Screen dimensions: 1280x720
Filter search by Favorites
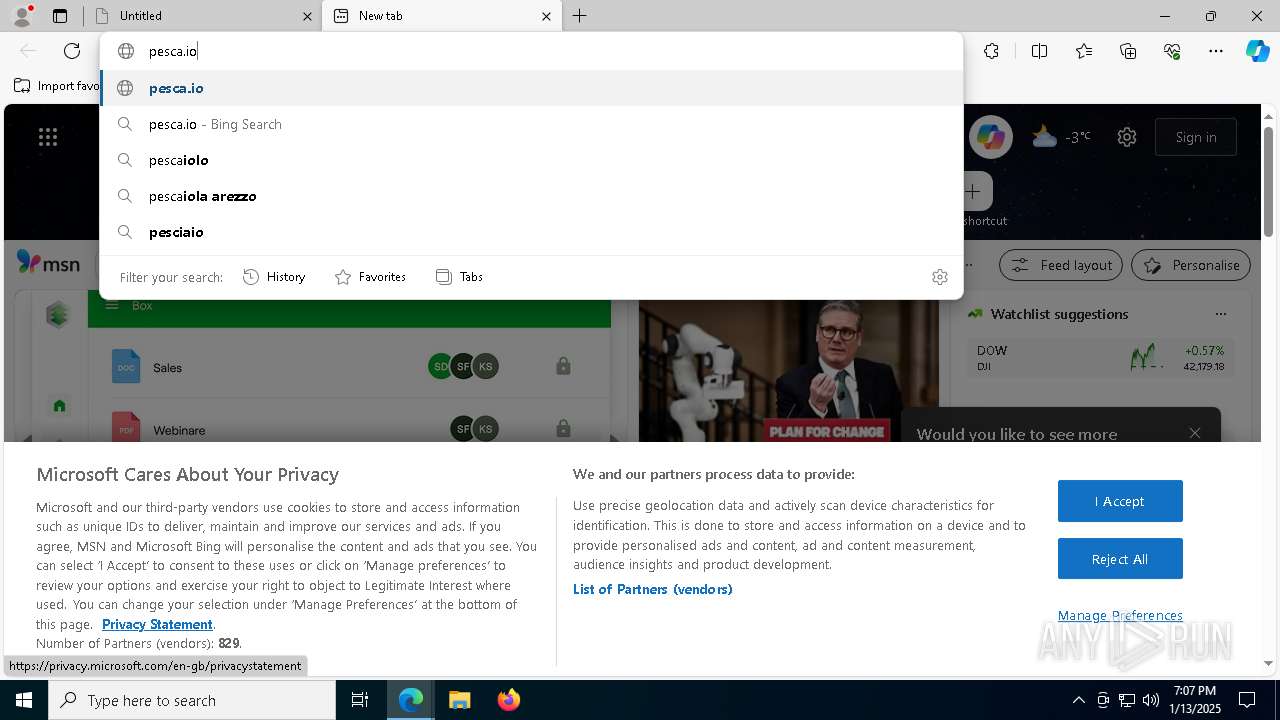370,277
